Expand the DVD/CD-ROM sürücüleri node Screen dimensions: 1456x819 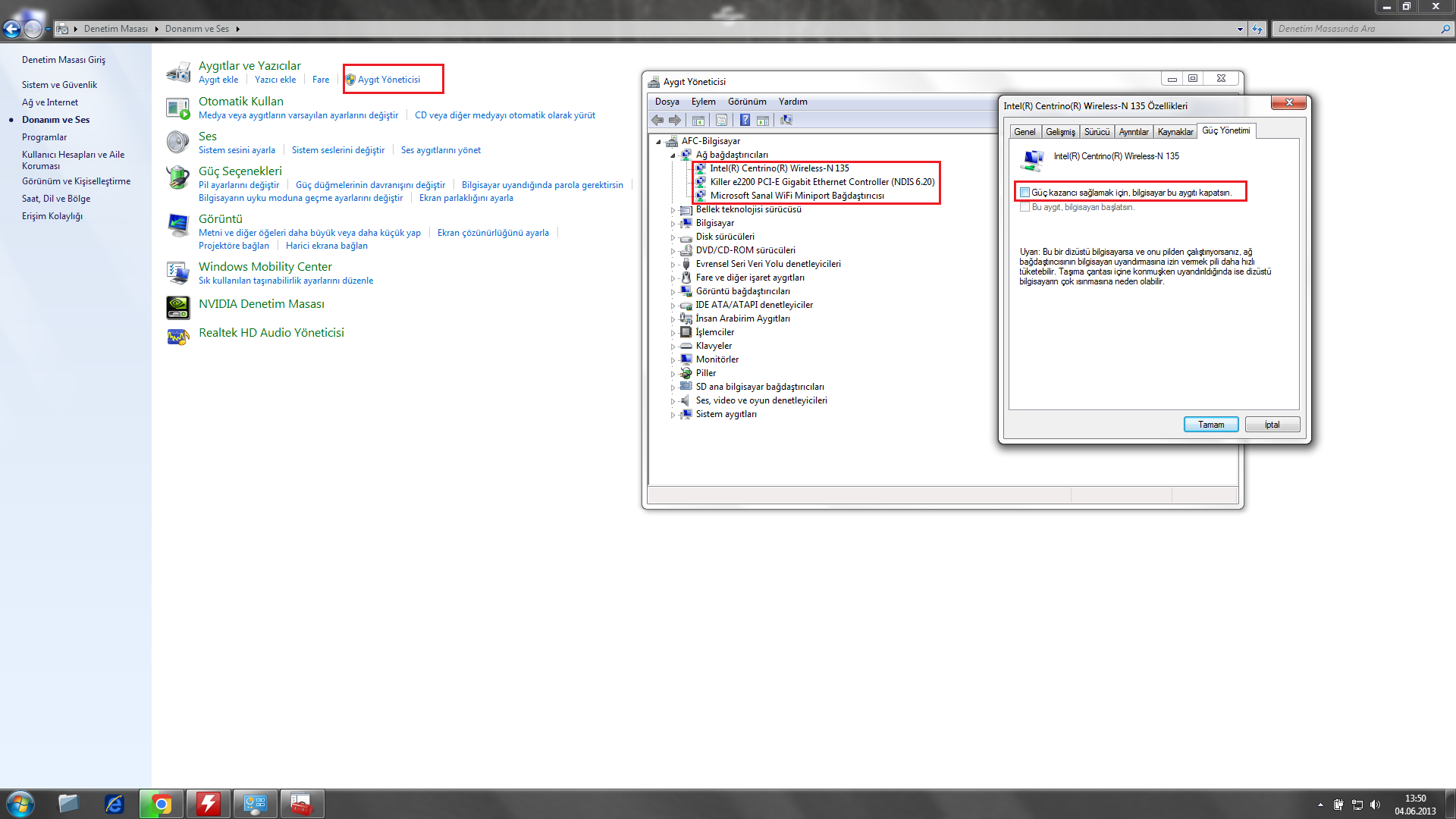(673, 251)
